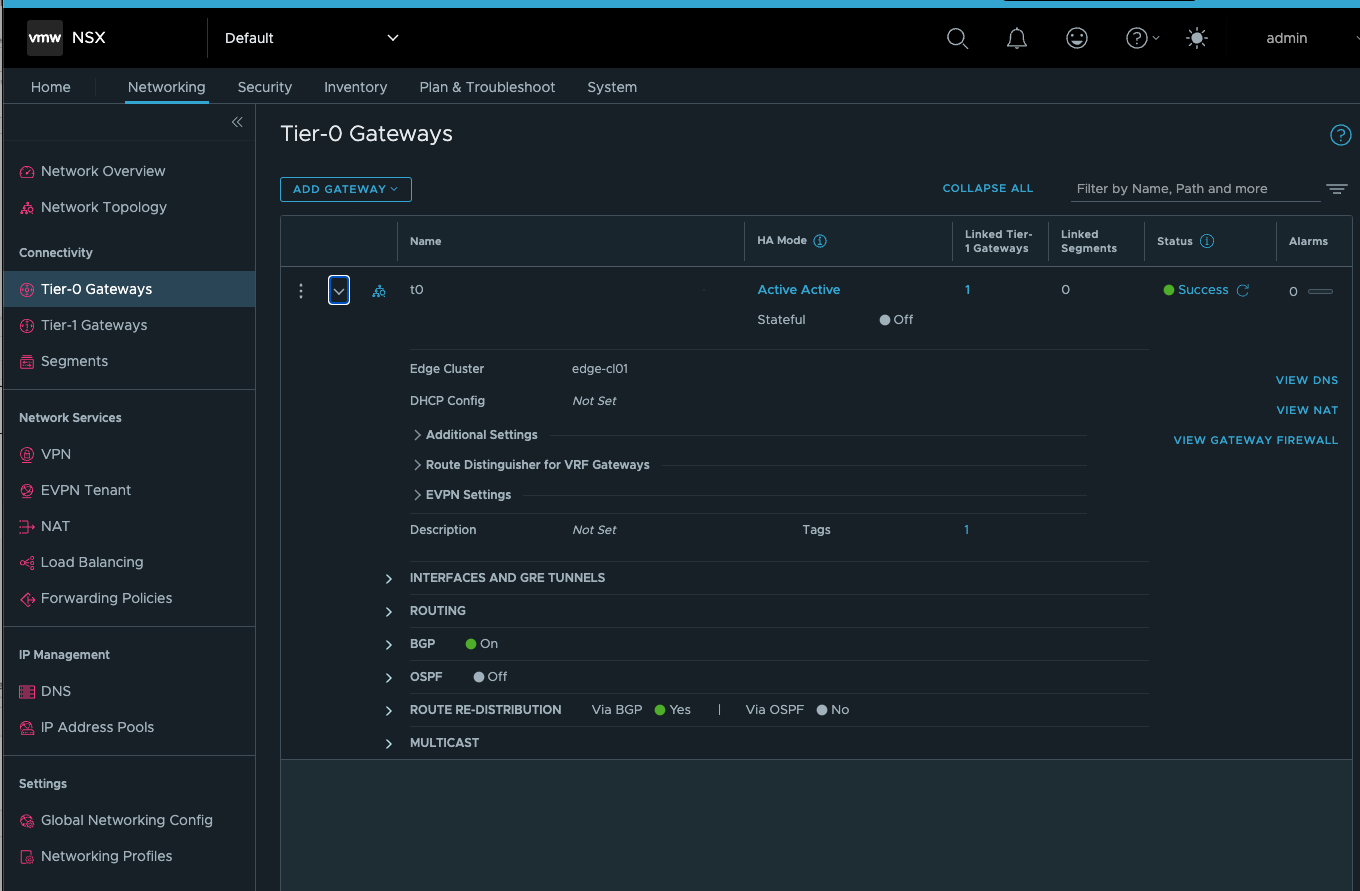The width and height of the screenshot is (1360, 891).
Task: Click the Network Topology icon
Action: click(27, 208)
